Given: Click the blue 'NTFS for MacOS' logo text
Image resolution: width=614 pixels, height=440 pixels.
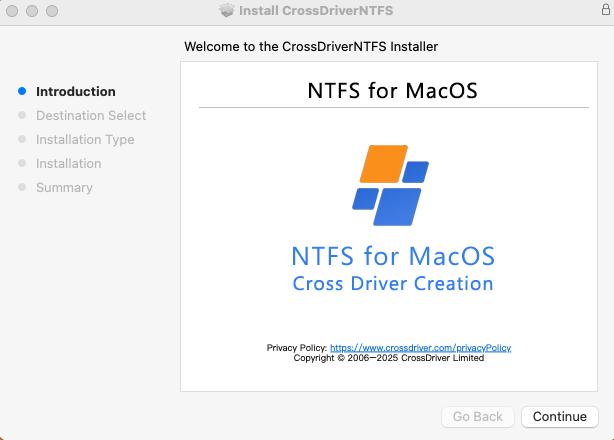Looking at the screenshot, I should [393, 256].
